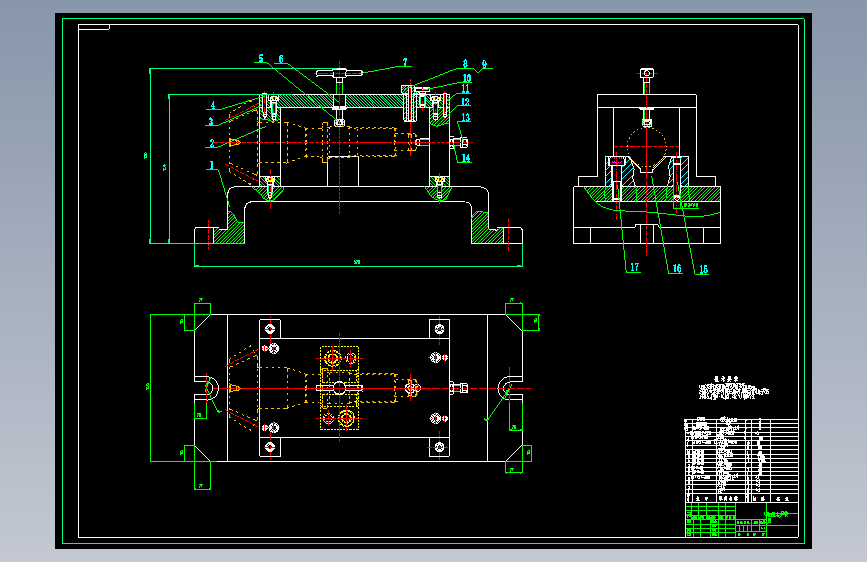Click part callout number 6
The width and height of the screenshot is (867, 562).
(x=281, y=59)
